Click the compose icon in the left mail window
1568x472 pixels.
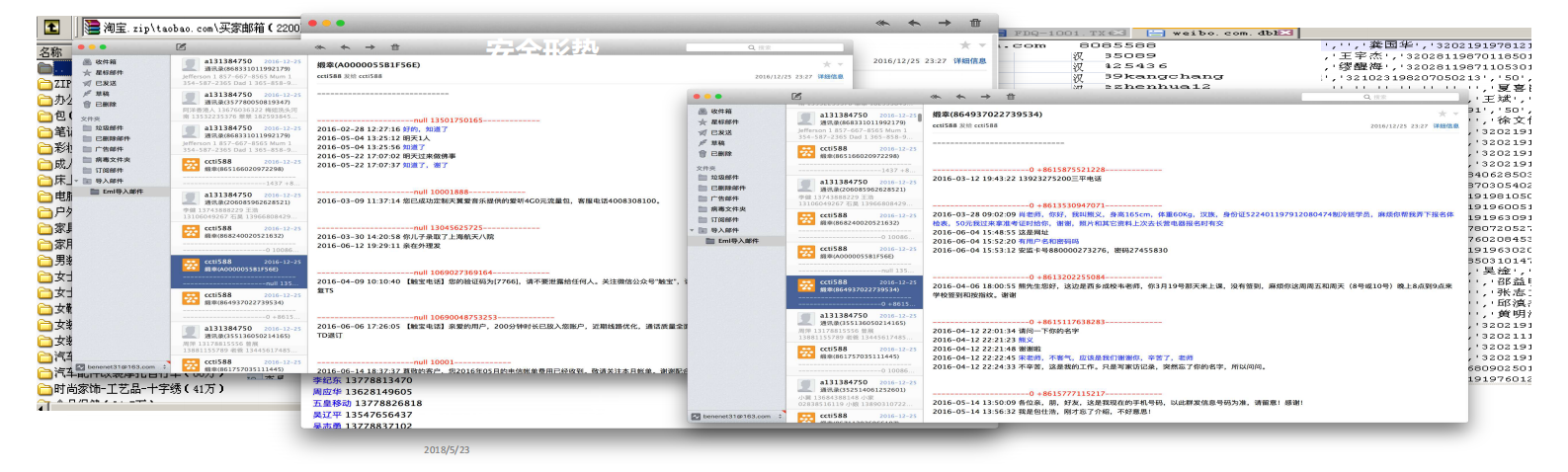point(181,47)
